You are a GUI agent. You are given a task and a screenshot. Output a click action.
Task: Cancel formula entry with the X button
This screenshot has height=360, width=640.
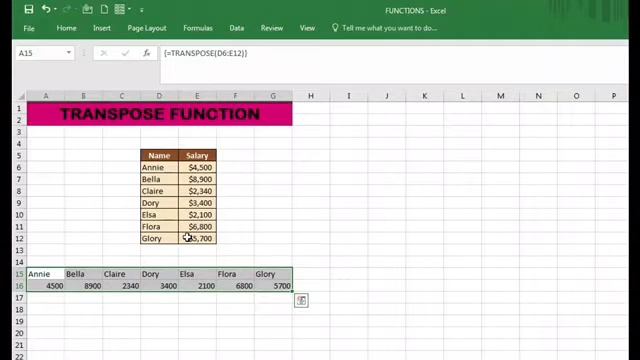[x=104, y=53]
